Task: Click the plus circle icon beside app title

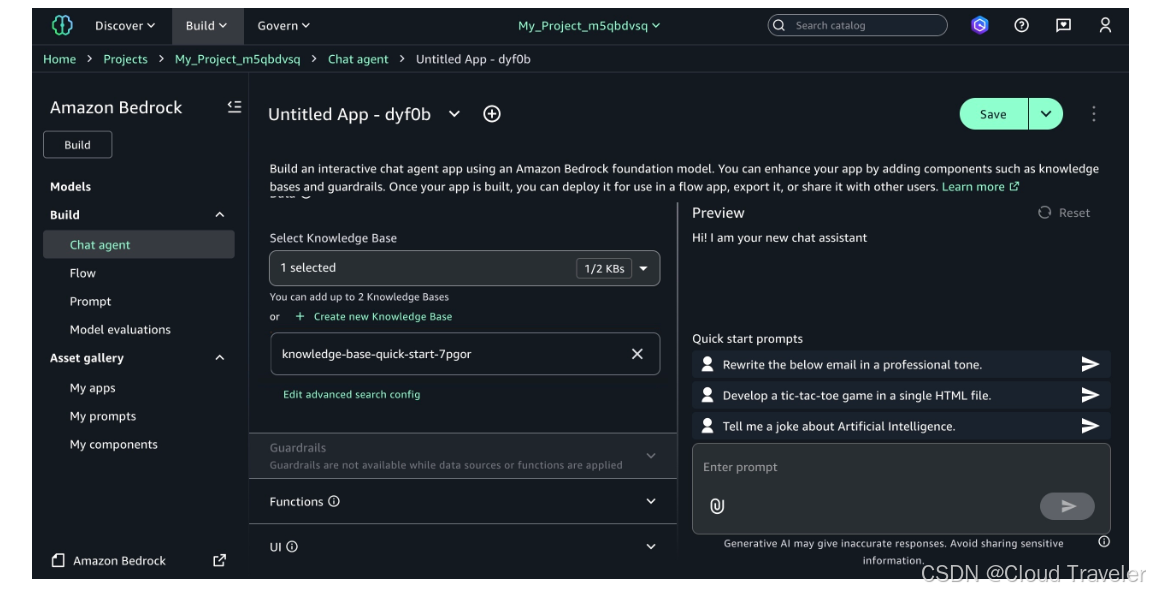Action: pos(492,114)
